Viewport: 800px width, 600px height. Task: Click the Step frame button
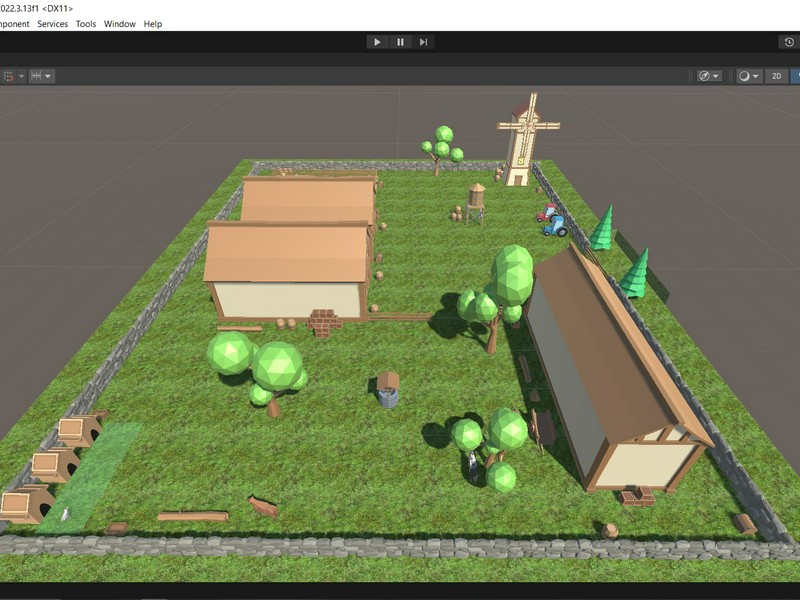[x=423, y=42]
